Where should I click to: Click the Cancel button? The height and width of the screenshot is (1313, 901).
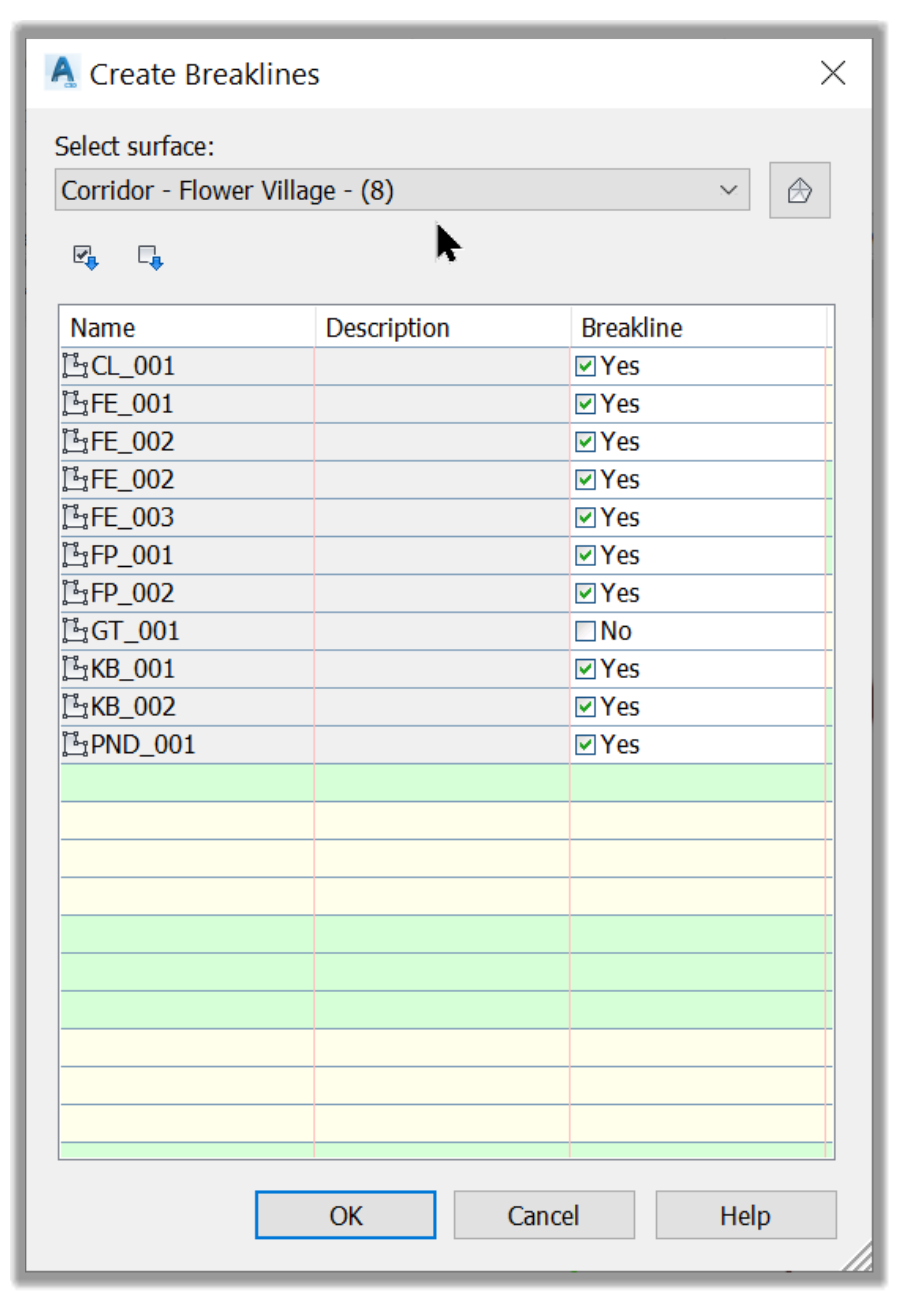pos(544,1215)
